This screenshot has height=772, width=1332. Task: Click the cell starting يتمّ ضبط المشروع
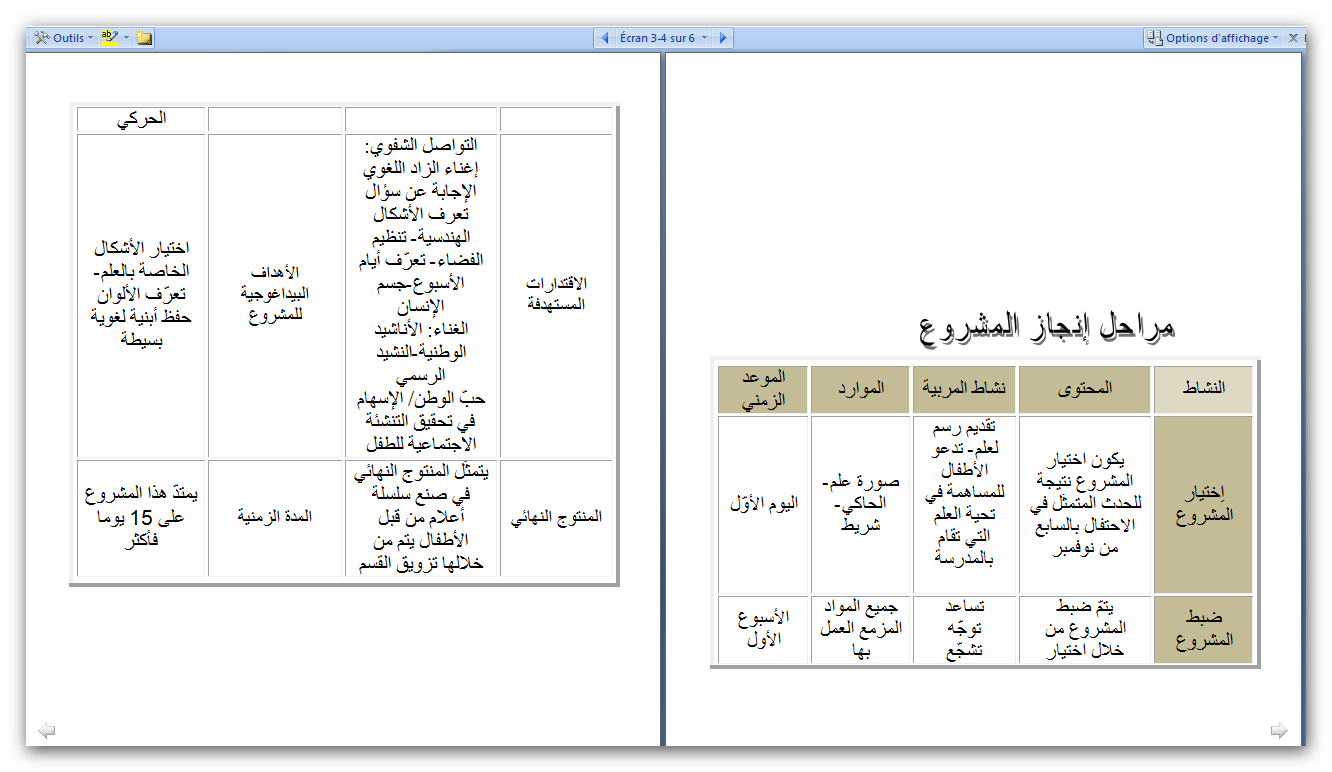(x=1085, y=630)
